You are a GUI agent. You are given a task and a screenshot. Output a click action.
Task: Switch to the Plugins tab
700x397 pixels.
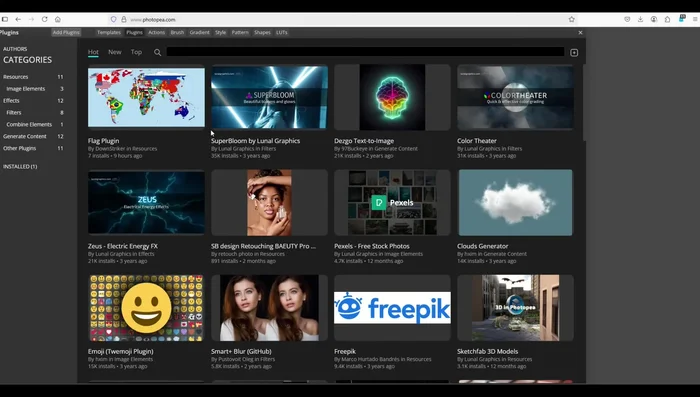[134, 32]
